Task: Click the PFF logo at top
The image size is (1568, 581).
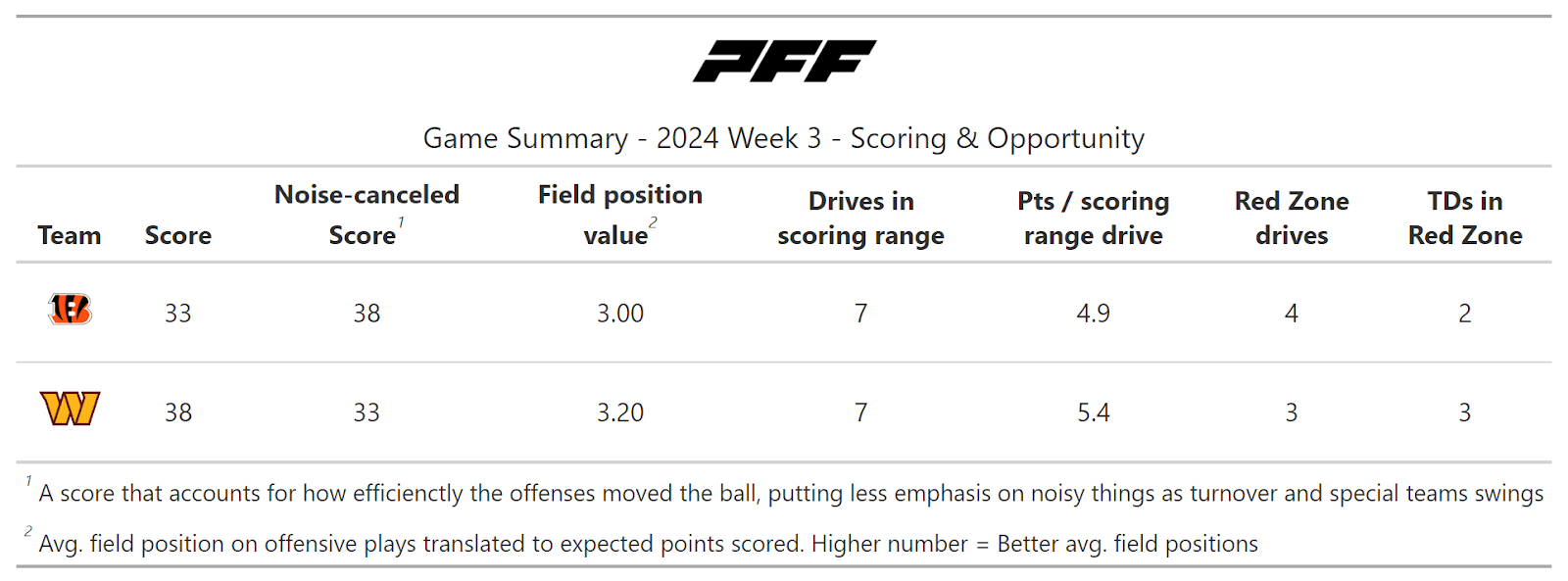Action: pyautogui.click(x=784, y=61)
